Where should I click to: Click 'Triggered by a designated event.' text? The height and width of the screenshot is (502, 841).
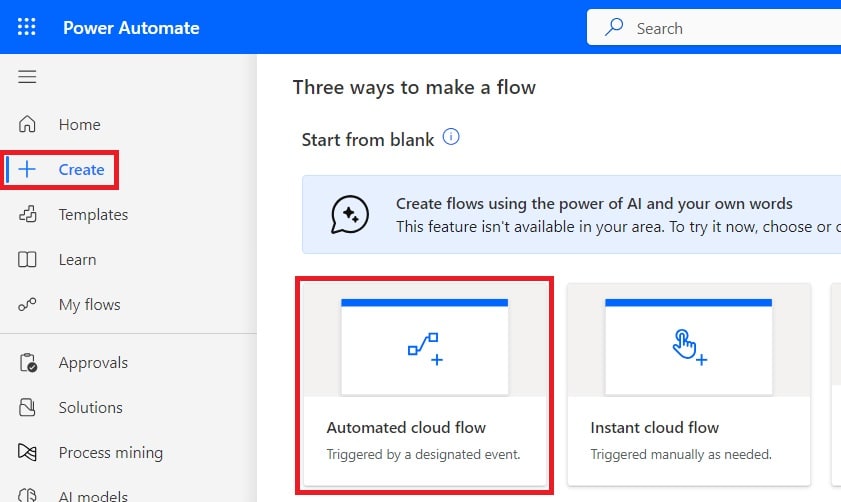(x=424, y=454)
